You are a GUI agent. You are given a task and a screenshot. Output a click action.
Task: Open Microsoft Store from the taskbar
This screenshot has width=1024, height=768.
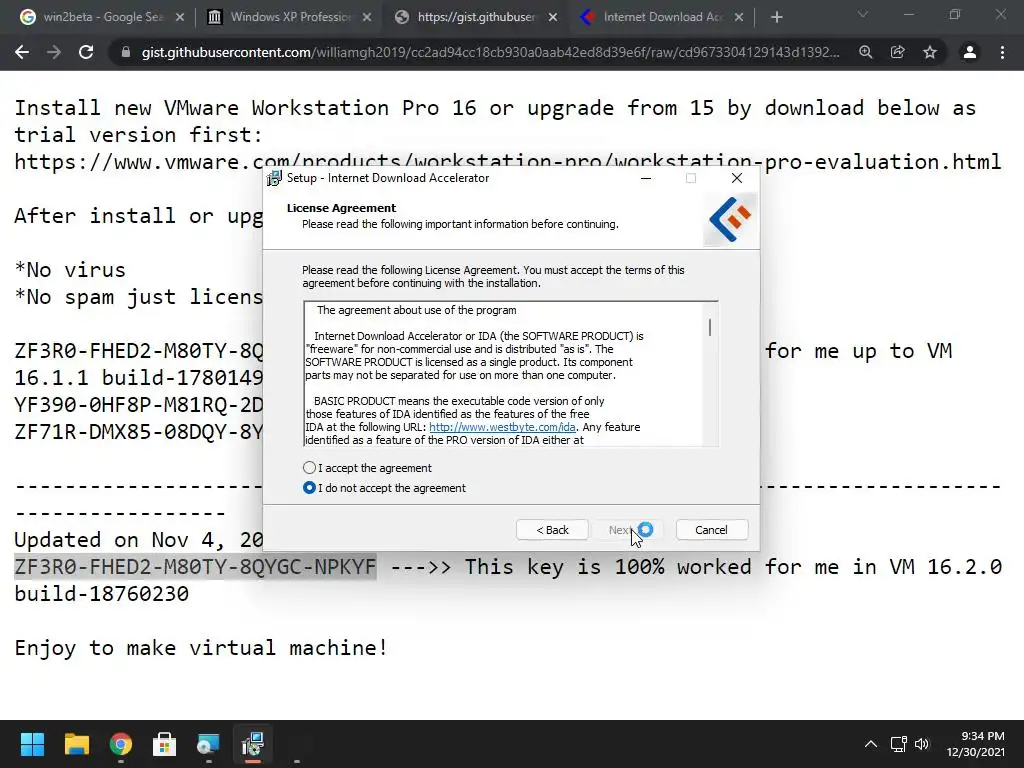165,744
